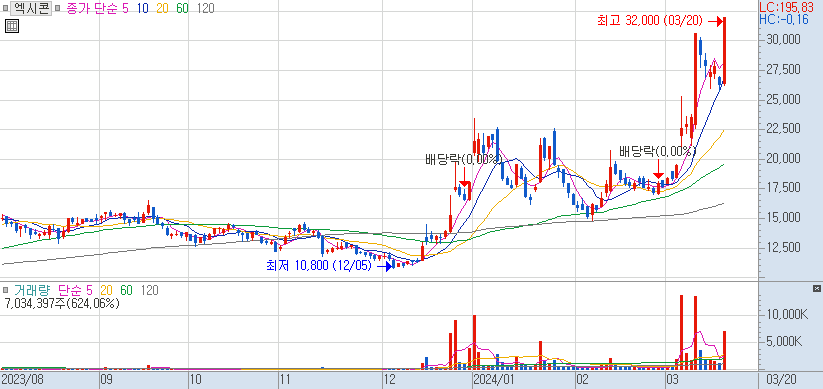
Task: Click the 03 month date axis label
Action: (x=673, y=379)
